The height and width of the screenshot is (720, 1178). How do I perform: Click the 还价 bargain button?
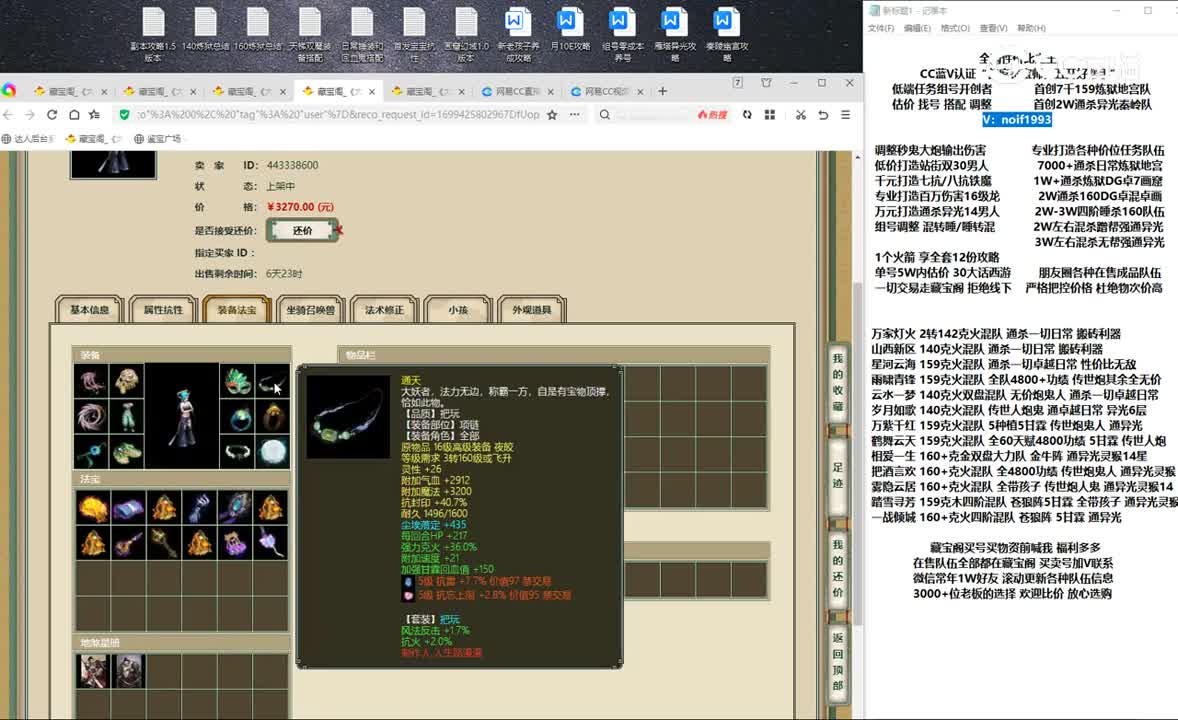click(302, 231)
